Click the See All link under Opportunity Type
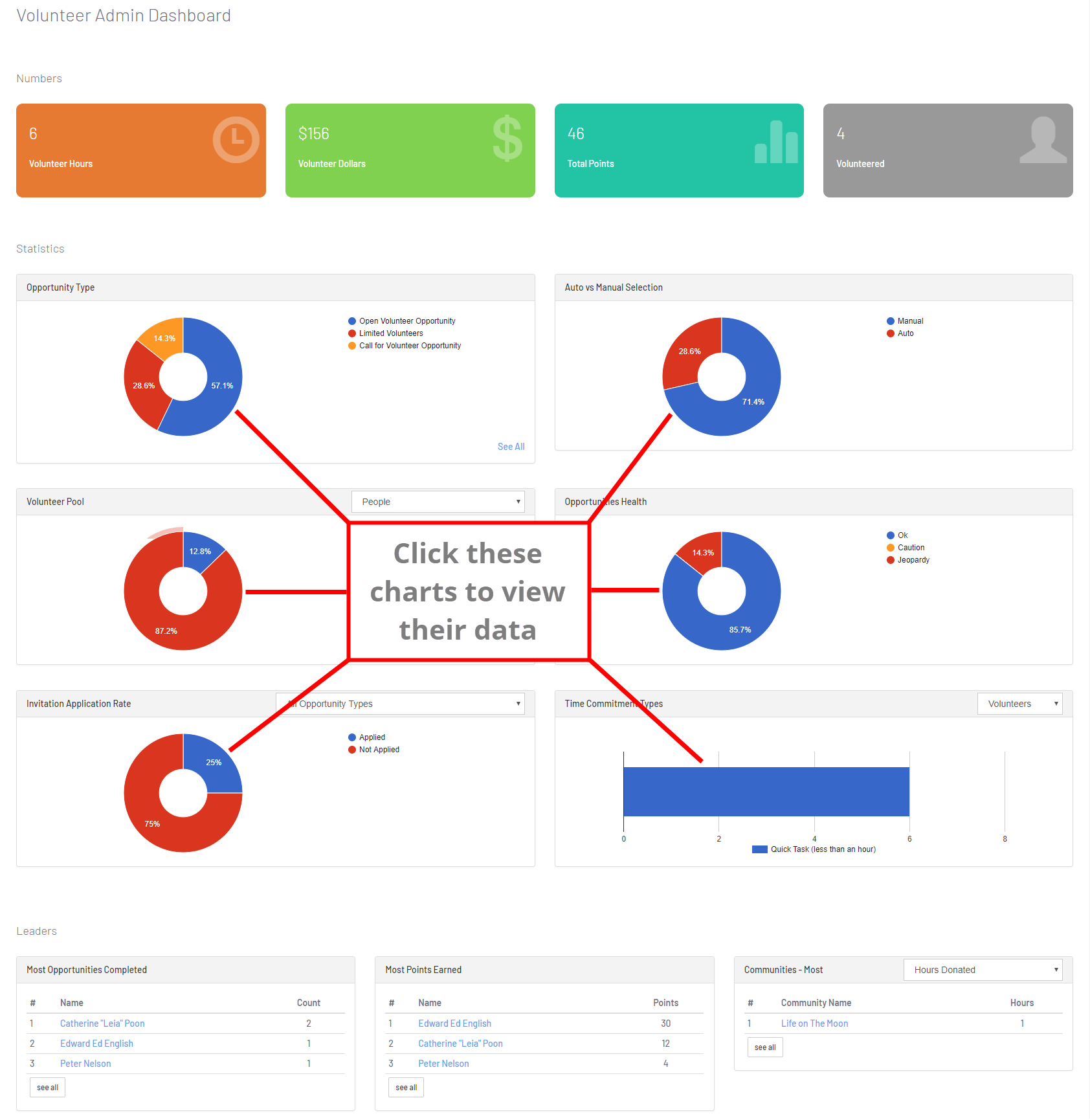Image resolution: width=1090 pixels, height=1120 pixels. tap(511, 447)
